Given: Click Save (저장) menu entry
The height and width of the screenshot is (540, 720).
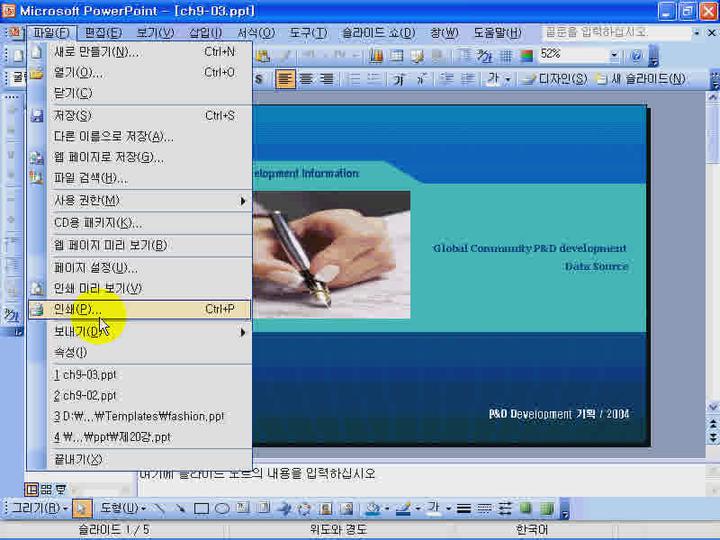Looking at the screenshot, I should pos(139,115).
